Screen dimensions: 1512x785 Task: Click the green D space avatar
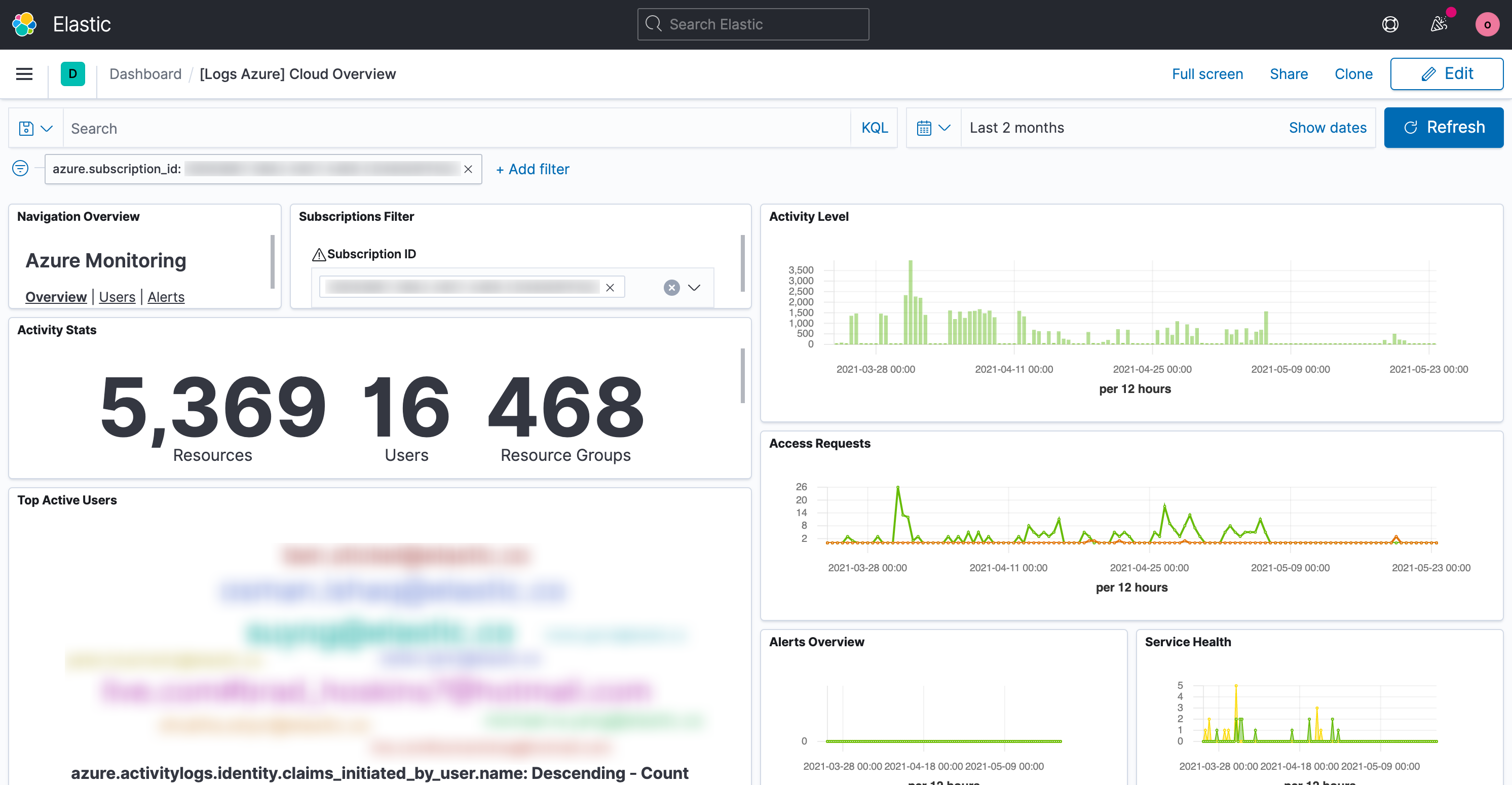[73, 74]
